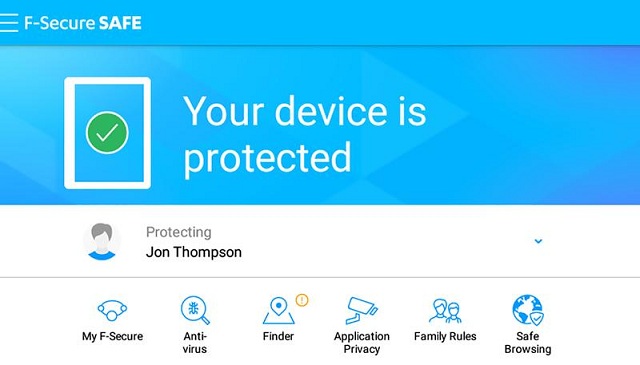The image size is (640, 365).
Task: Tap the Family Rules text label
Action: pos(445,336)
